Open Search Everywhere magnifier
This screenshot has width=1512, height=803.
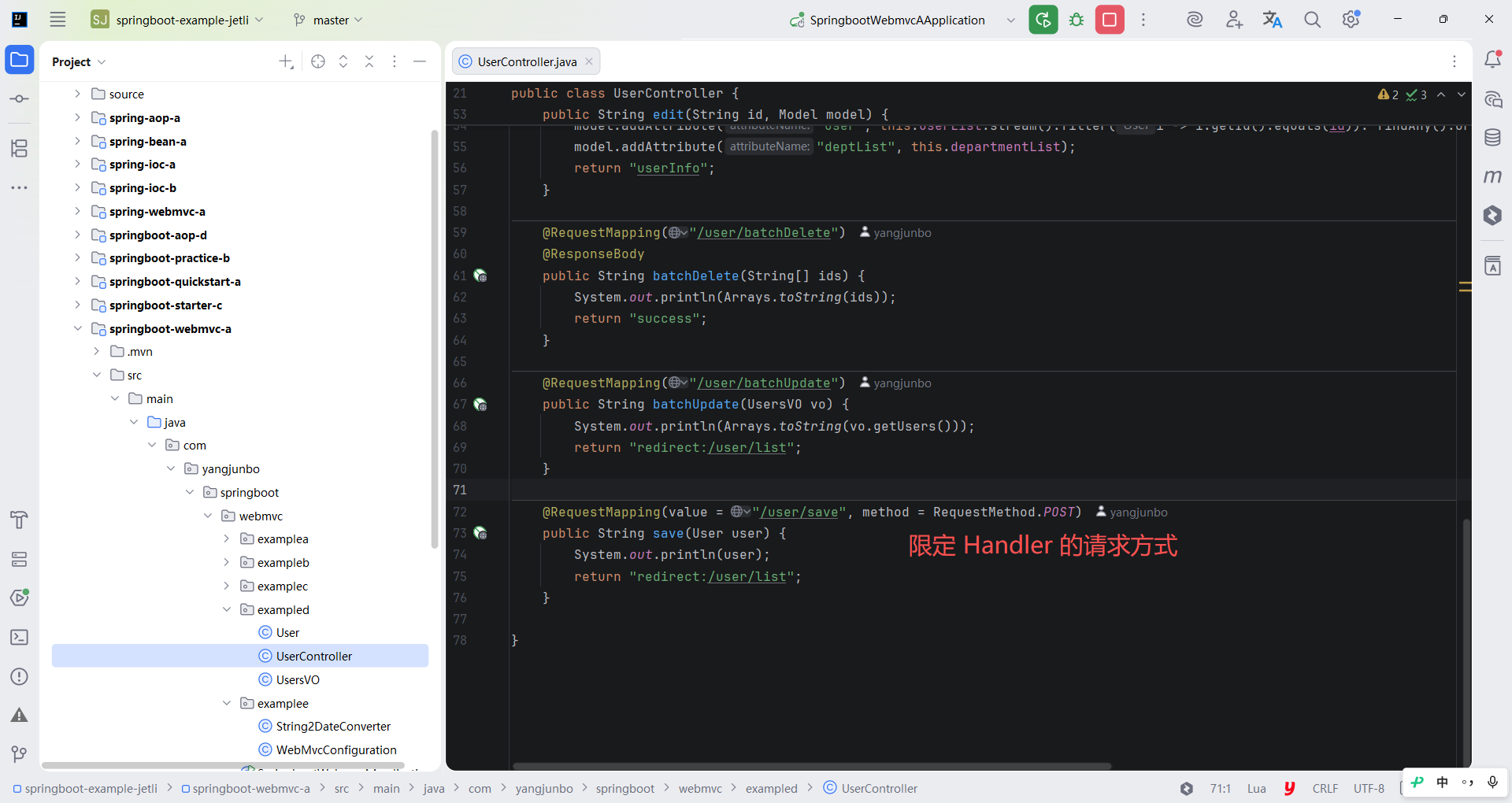point(1312,20)
